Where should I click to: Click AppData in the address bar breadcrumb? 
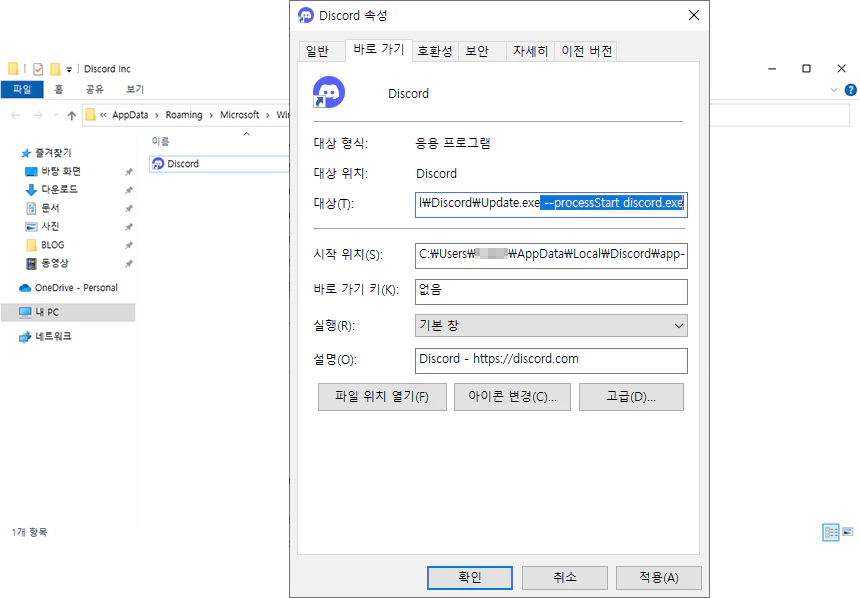pyautogui.click(x=130, y=115)
